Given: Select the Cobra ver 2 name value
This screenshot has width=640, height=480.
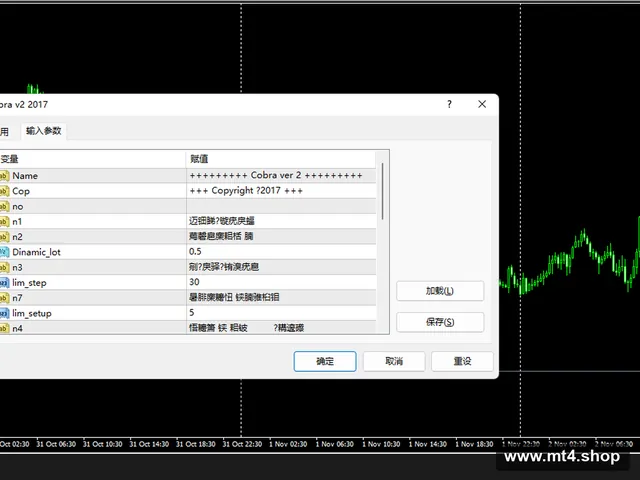Looking at the screenshot, I should [x=276, y=175].
